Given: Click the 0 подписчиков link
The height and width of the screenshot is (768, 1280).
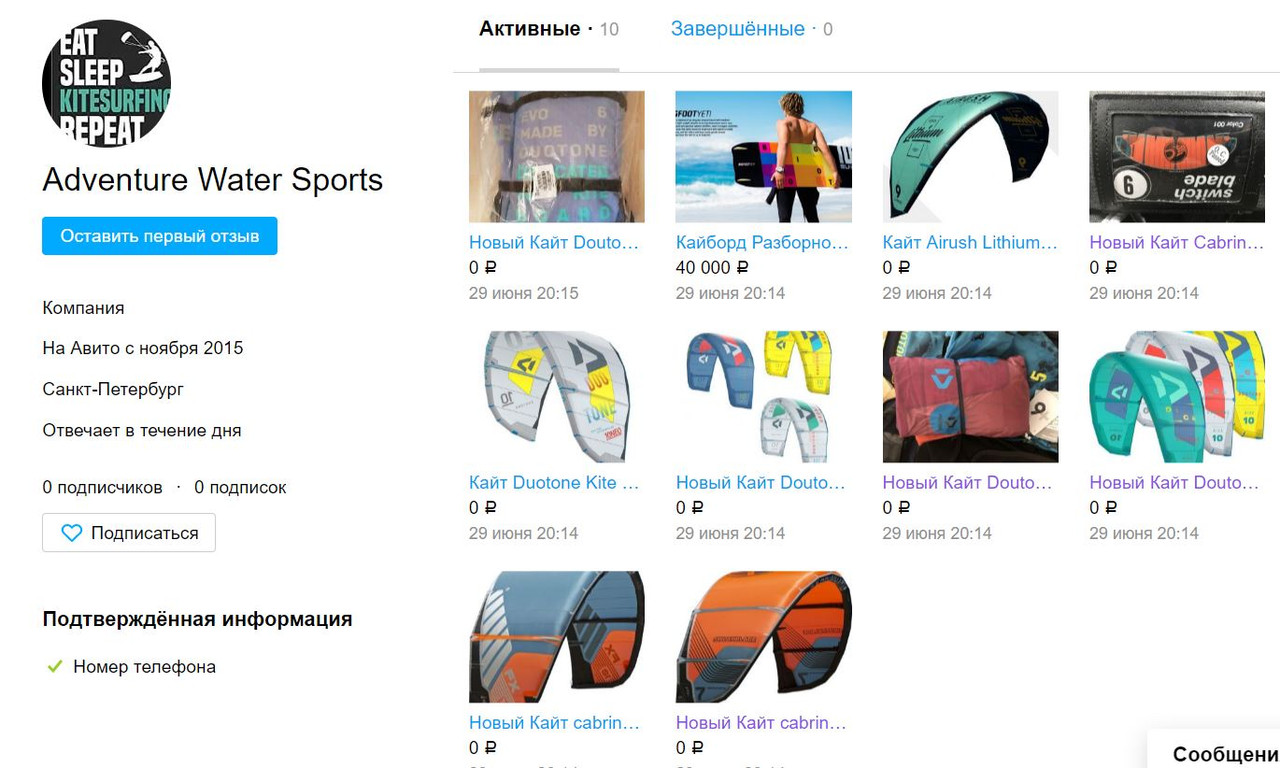Looking at the screenshot, I should pos(102,487).
